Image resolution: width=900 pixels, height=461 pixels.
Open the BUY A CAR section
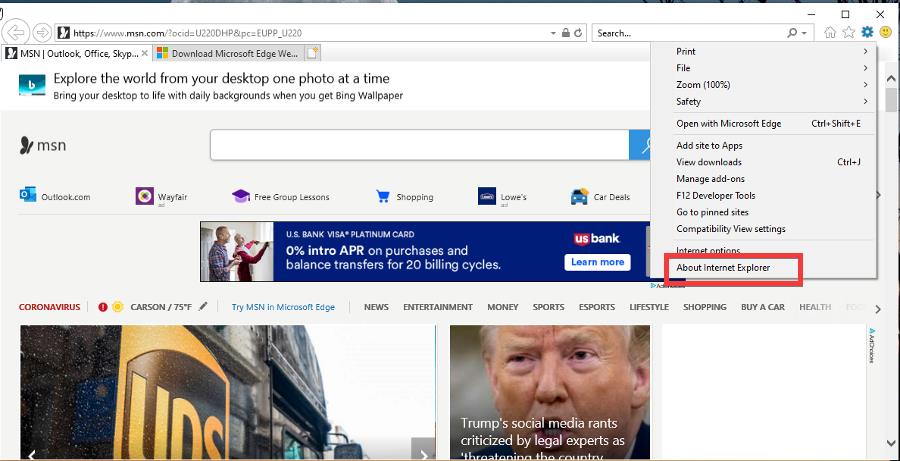click(x=763, y=307)
